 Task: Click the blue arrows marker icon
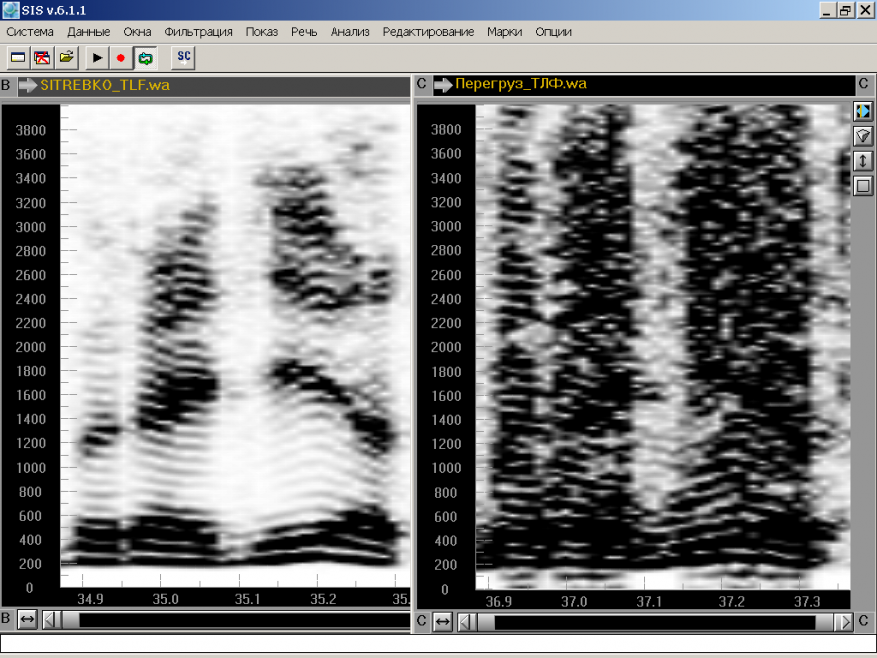pyautogui.click(x=863, y=110)
